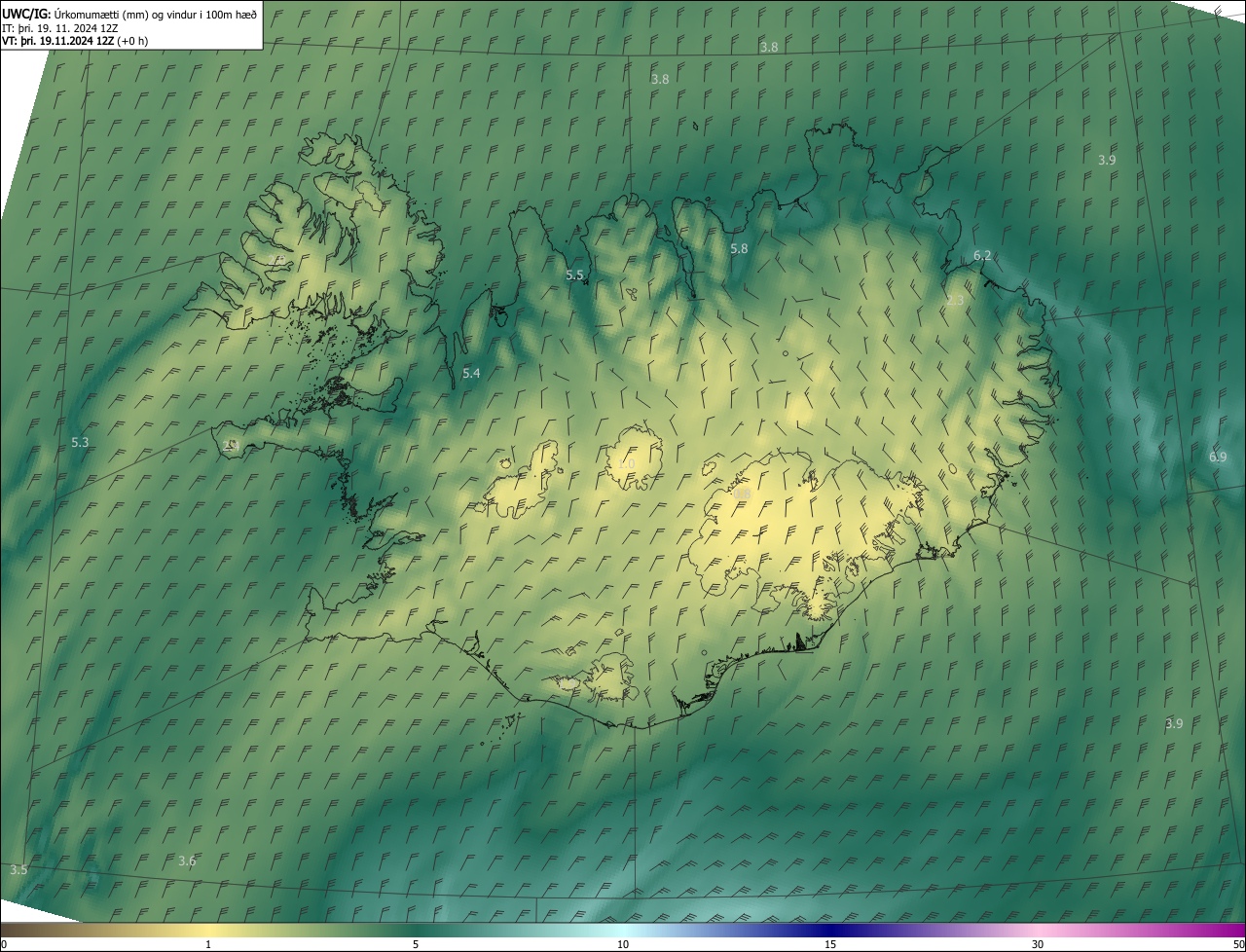This screenshot has height=952, width=1246.
Task: Click the 3.6 value label on the map
Action: click(x=187, y=860)
